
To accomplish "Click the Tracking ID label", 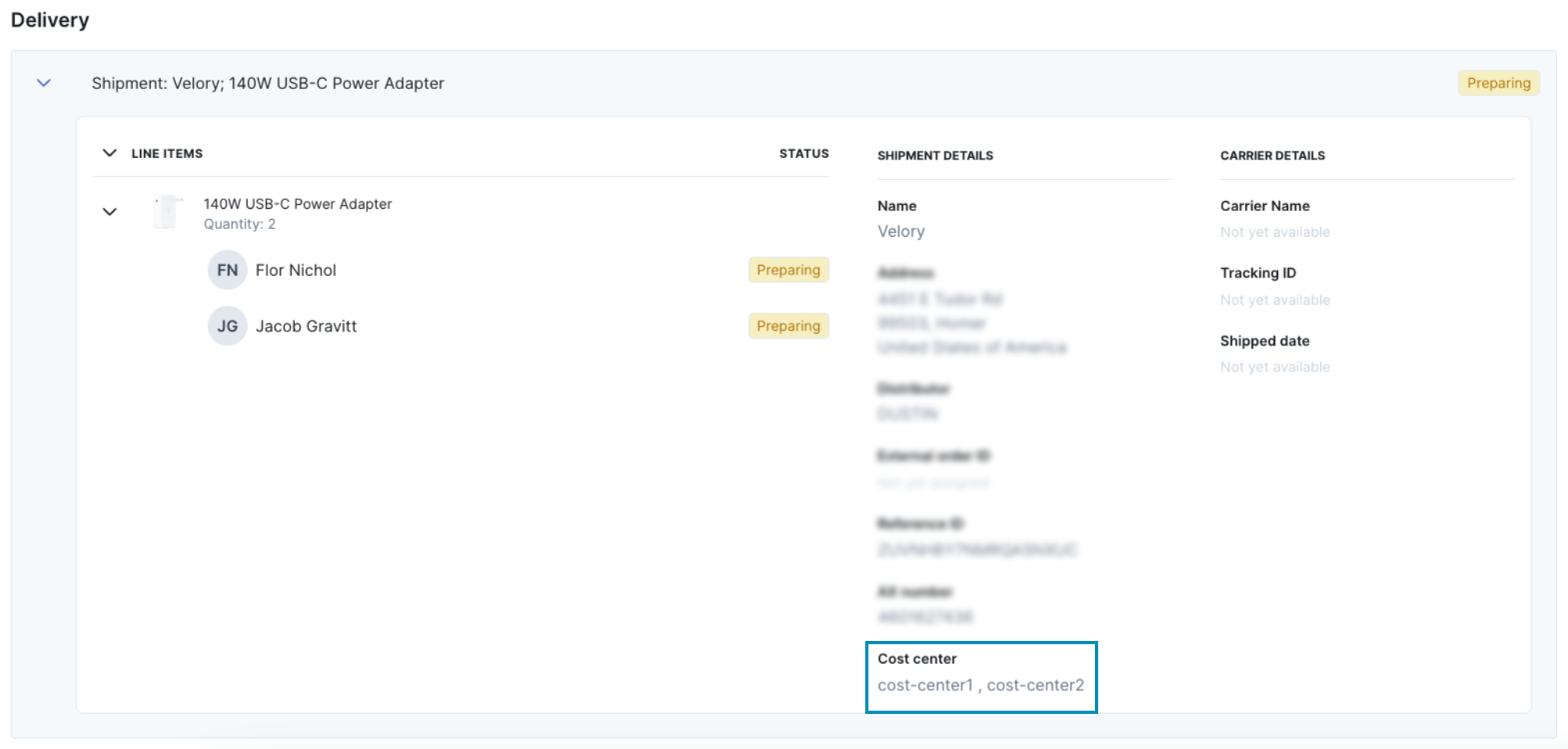I will pyautogui.click(x=1258, y=273).
